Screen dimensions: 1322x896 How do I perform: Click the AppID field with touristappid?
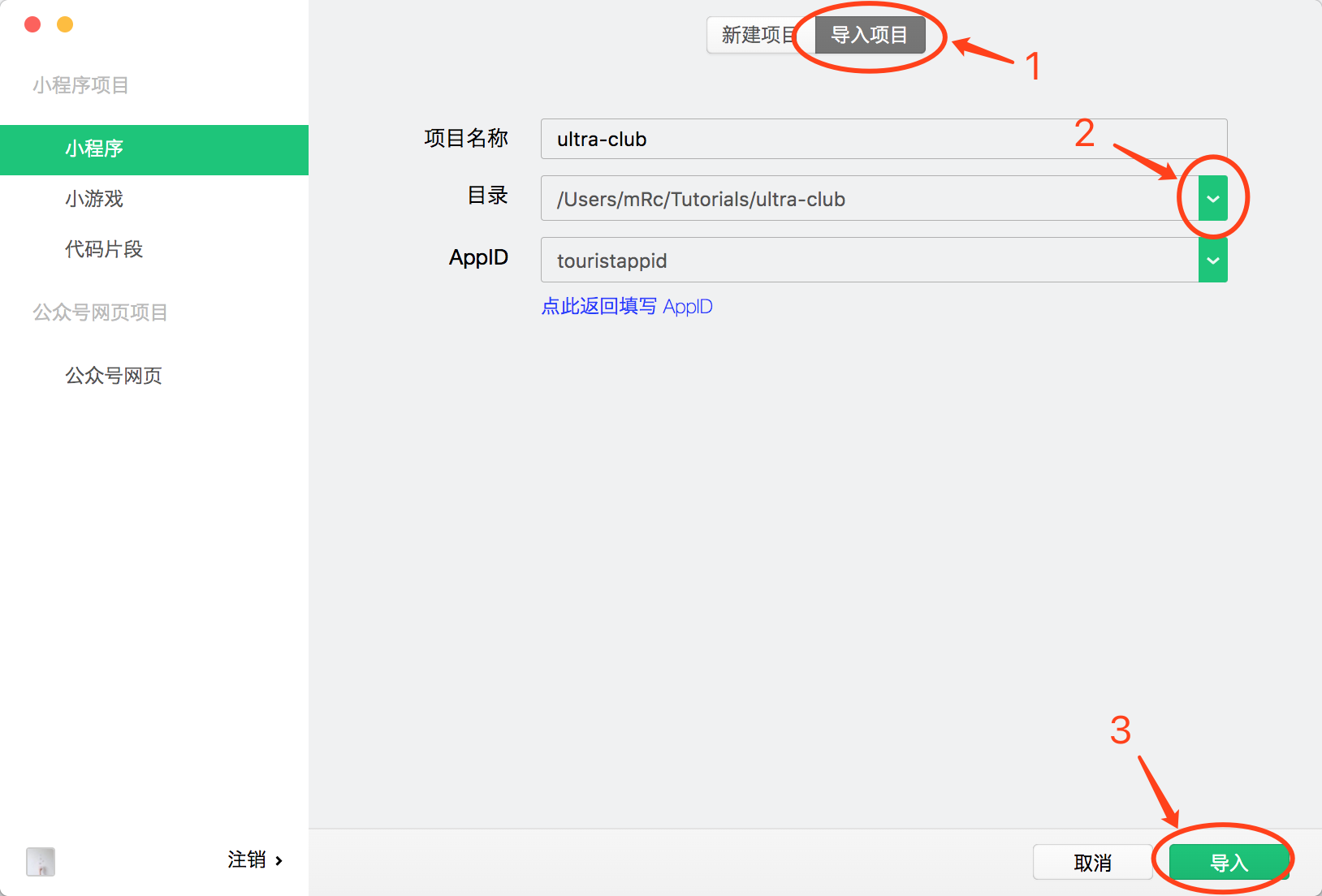click(x=870, y=260)
